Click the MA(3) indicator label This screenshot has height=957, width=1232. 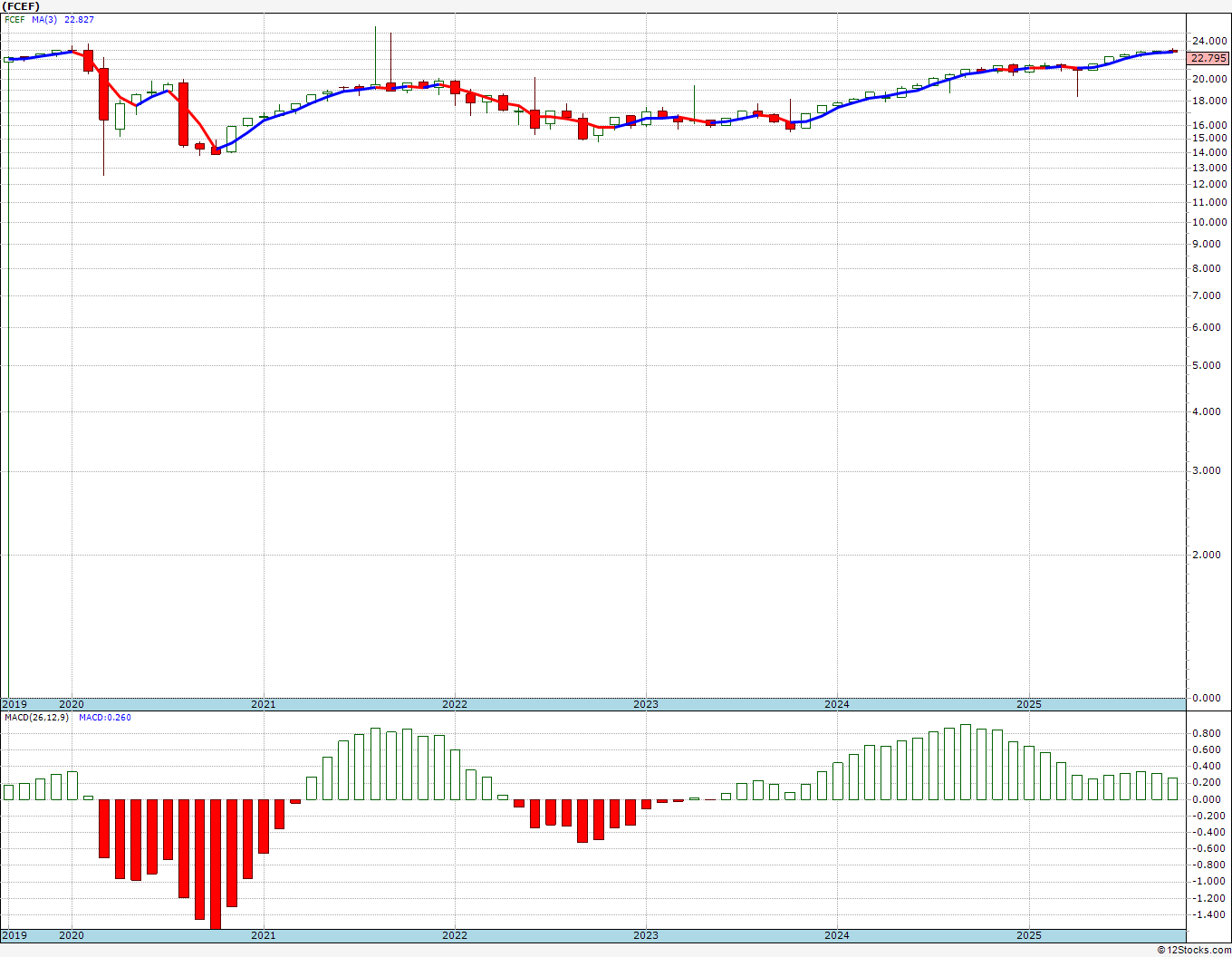pos(45,20)
